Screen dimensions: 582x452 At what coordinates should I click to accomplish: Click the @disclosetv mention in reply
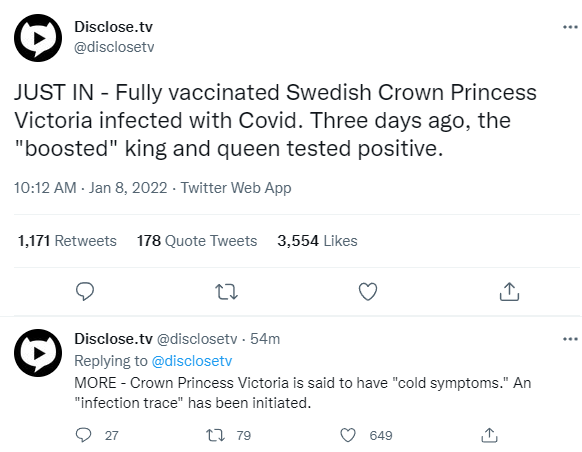click(192, 361)
